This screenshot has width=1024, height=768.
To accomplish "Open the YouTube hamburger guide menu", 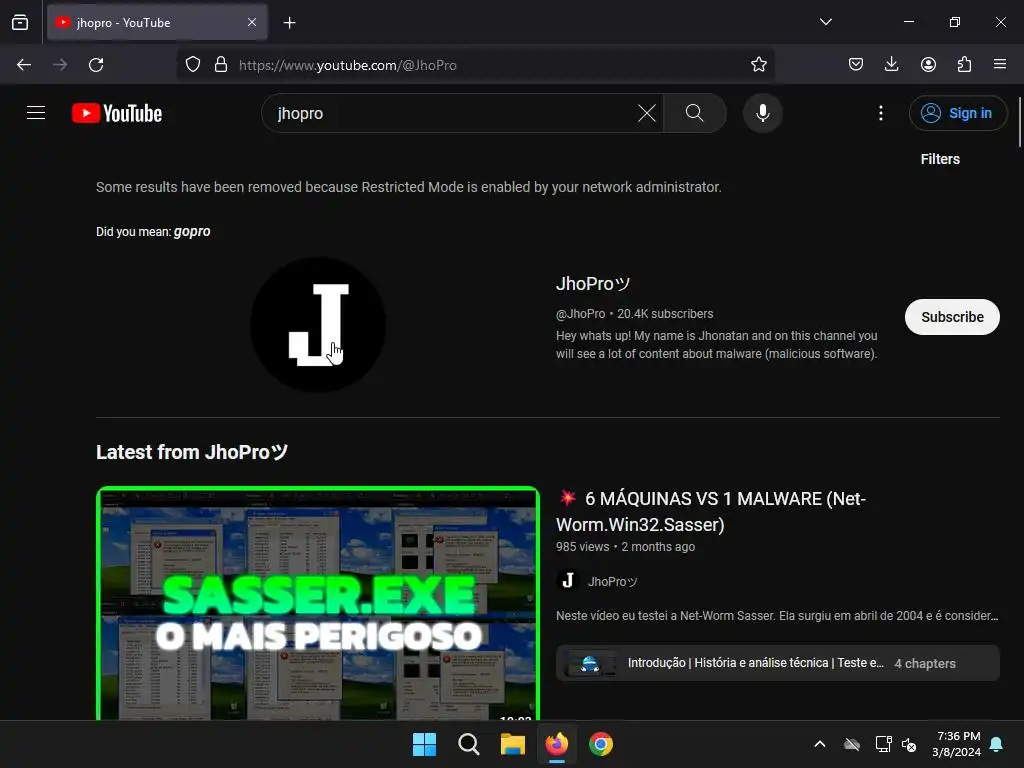I will [36, 113].
